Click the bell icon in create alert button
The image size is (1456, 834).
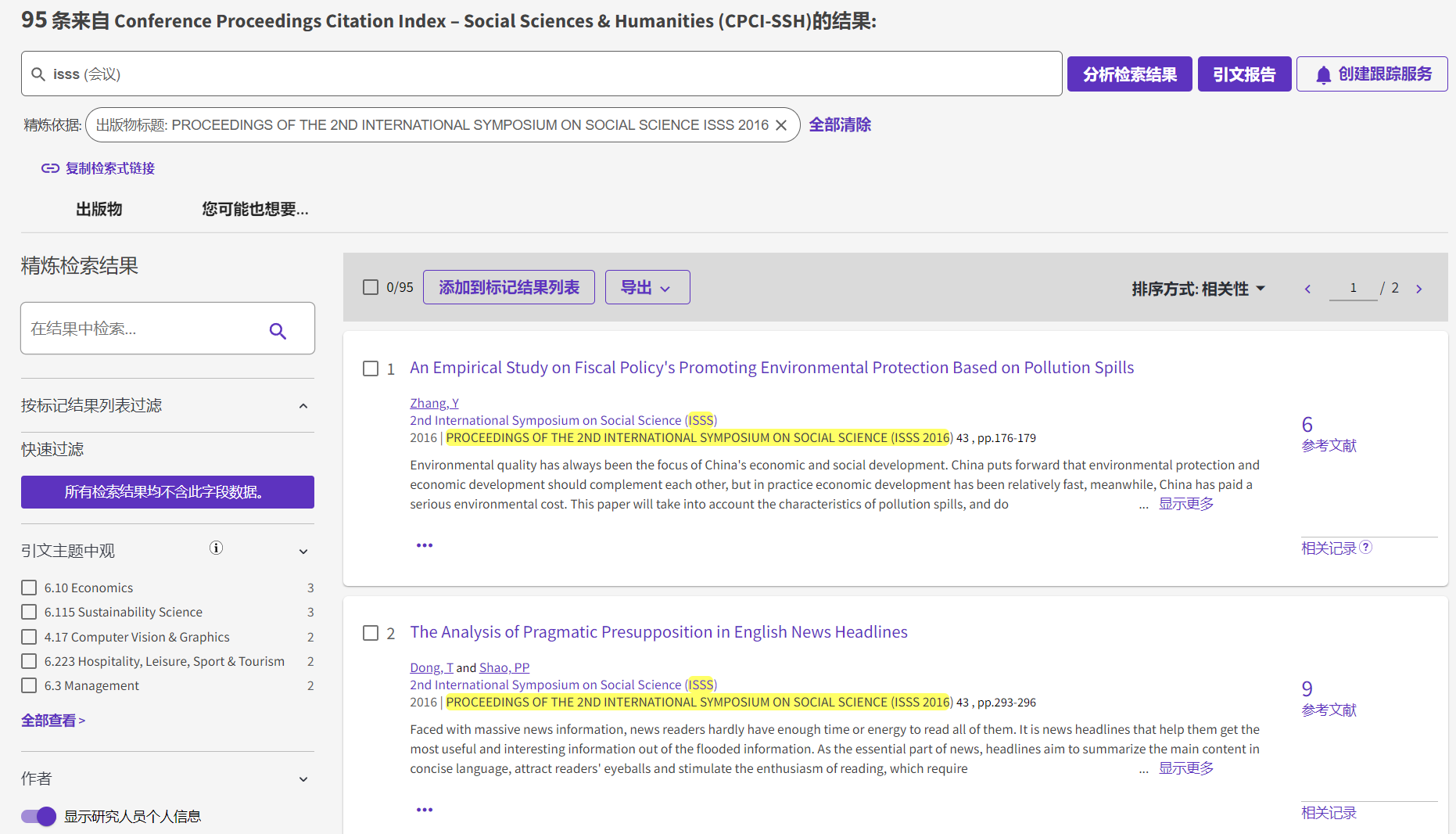1323,75
